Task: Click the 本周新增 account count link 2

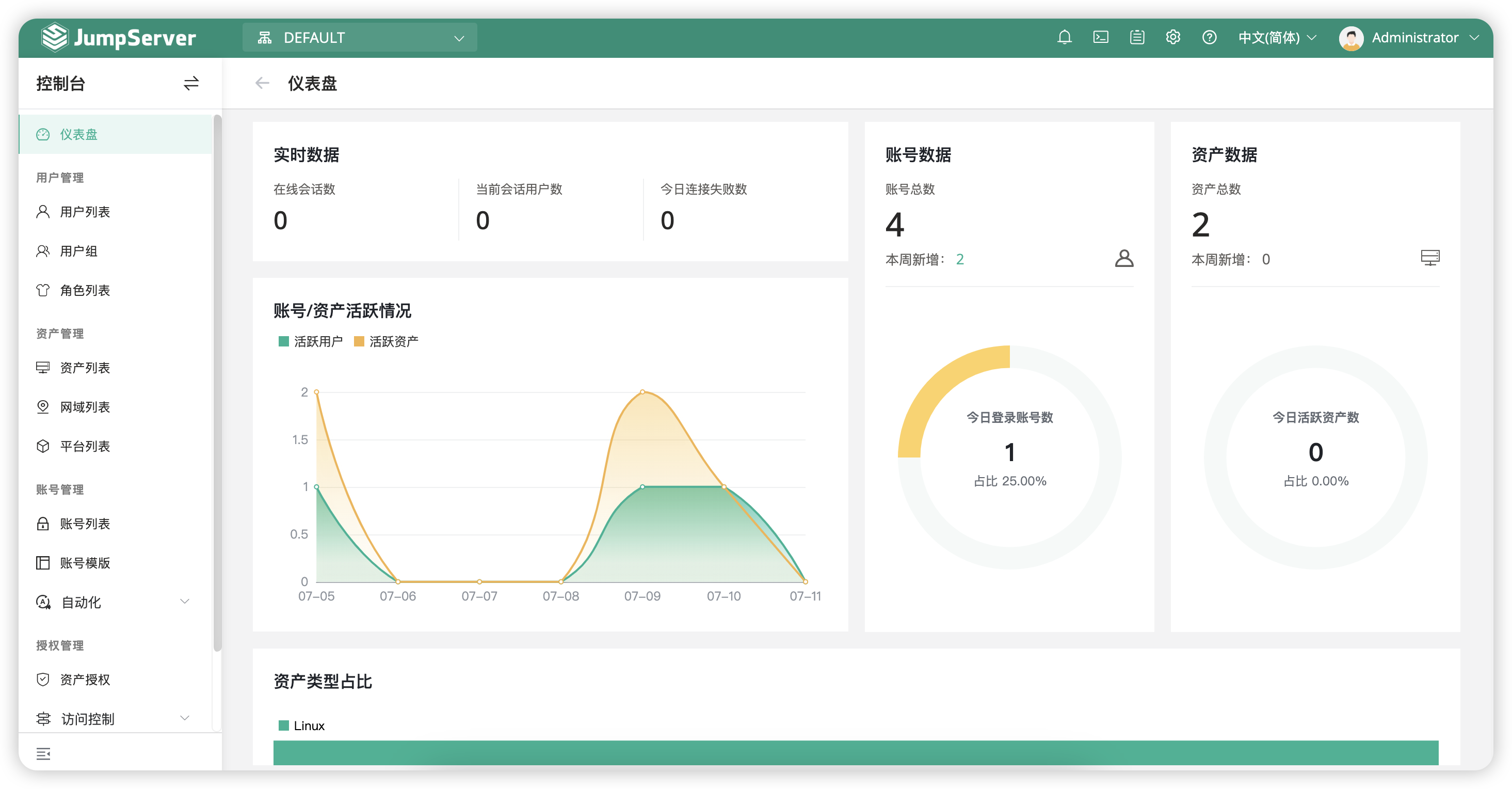Action: tap(960, 259)
